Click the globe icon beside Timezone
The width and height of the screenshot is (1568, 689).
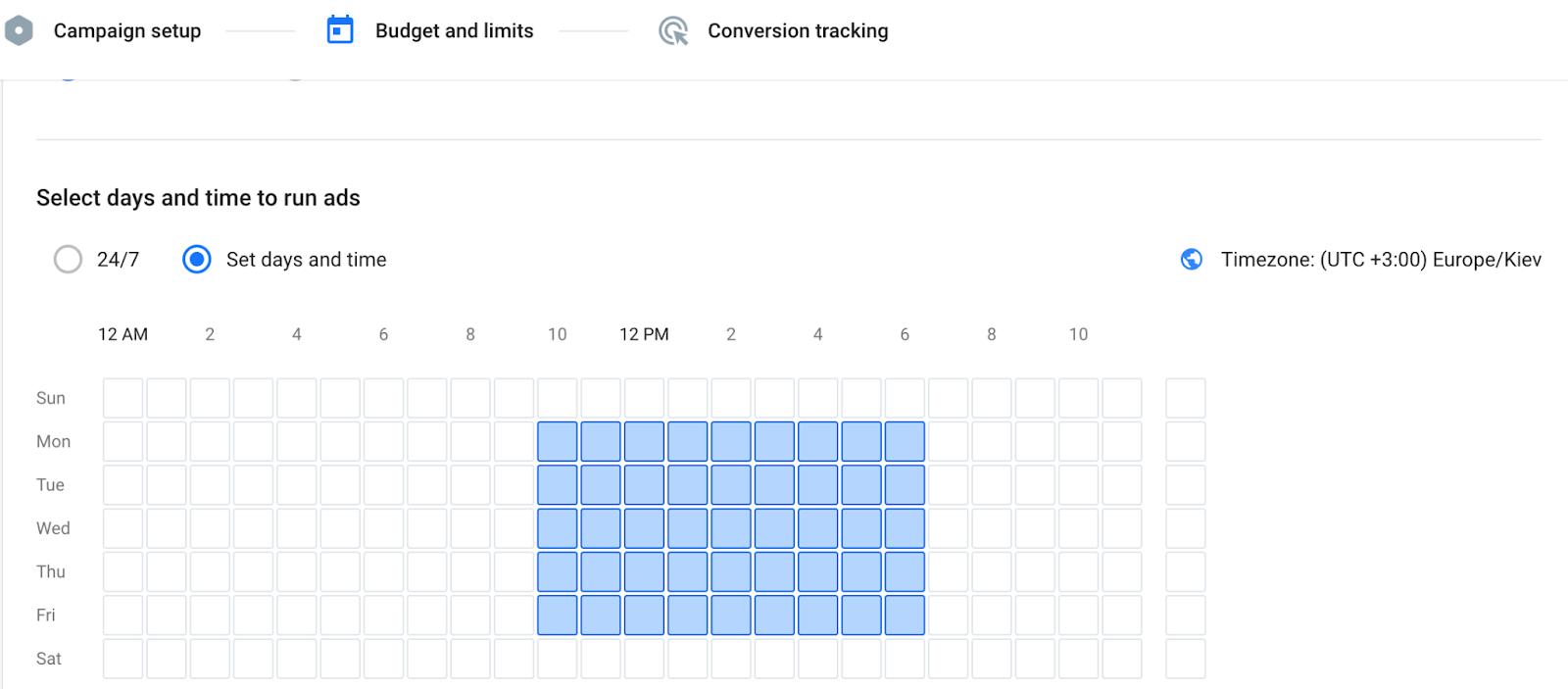pyautogui.click(x=1192, y=260)
